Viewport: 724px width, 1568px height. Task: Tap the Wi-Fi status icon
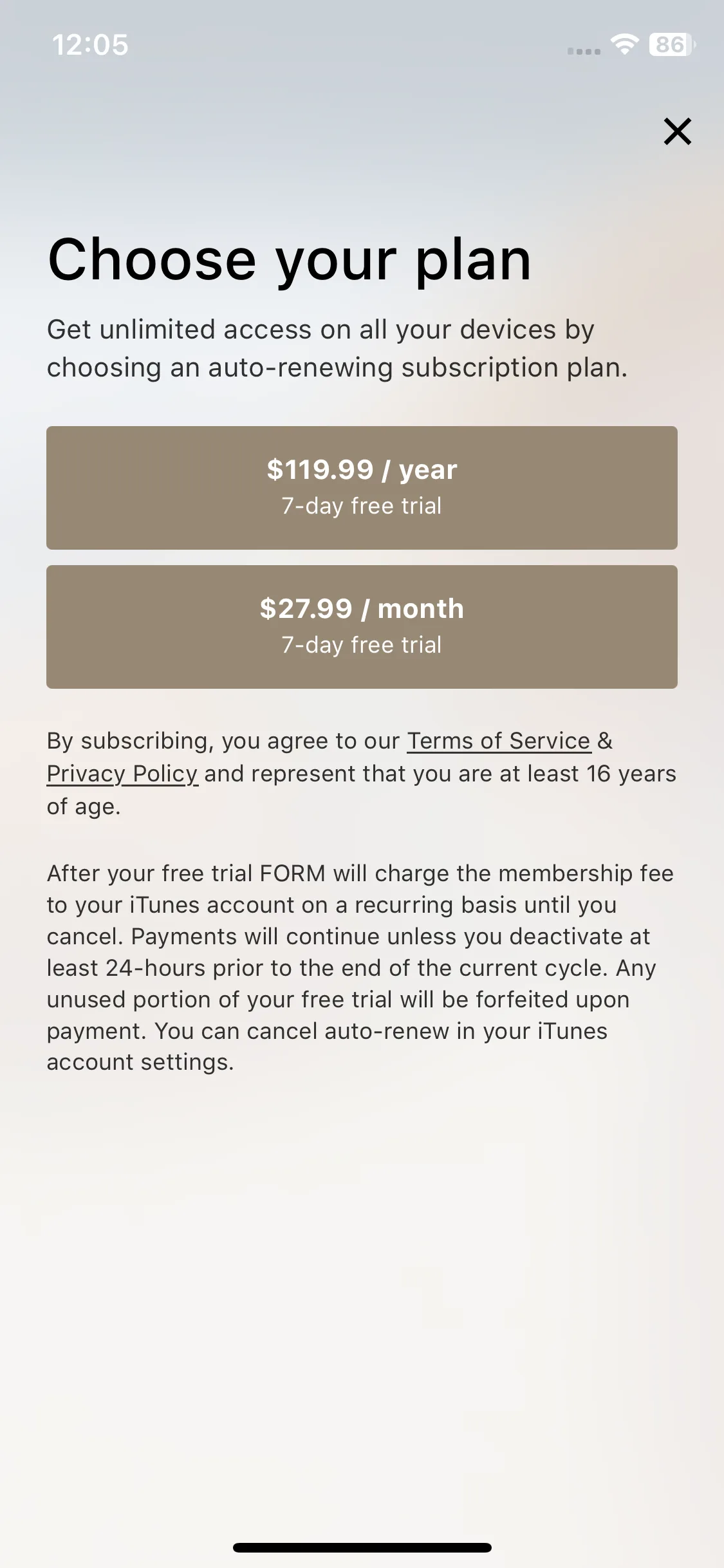[x=624, y=44]
